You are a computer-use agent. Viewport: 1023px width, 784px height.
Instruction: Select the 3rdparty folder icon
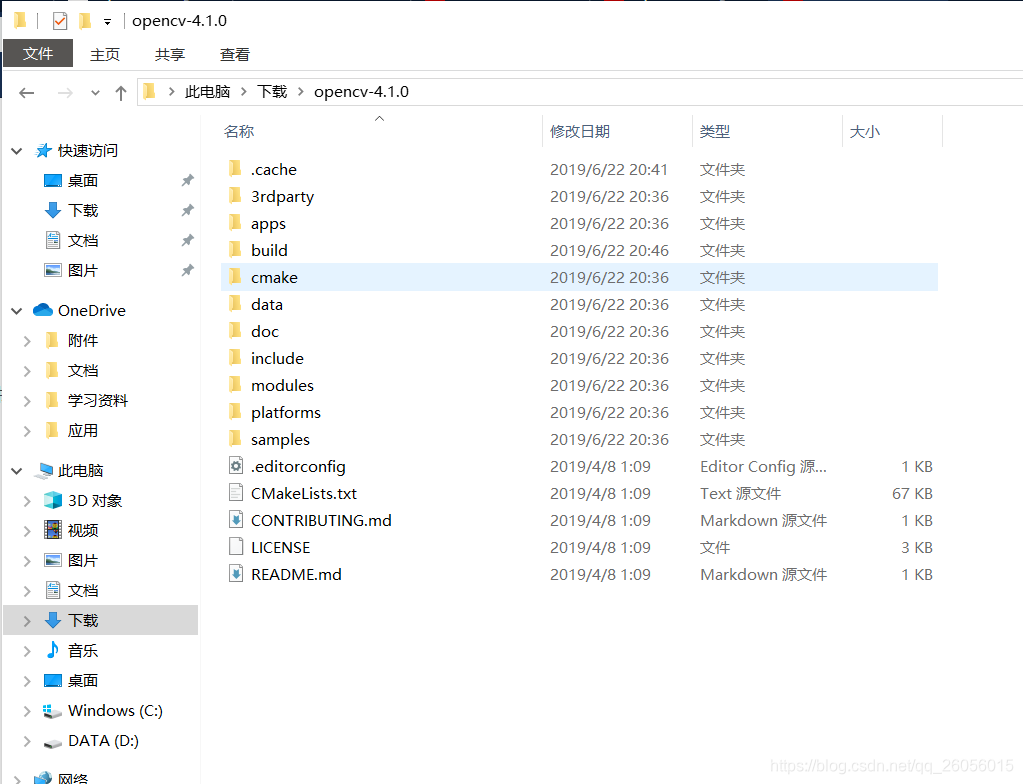(x=236, y=196)
